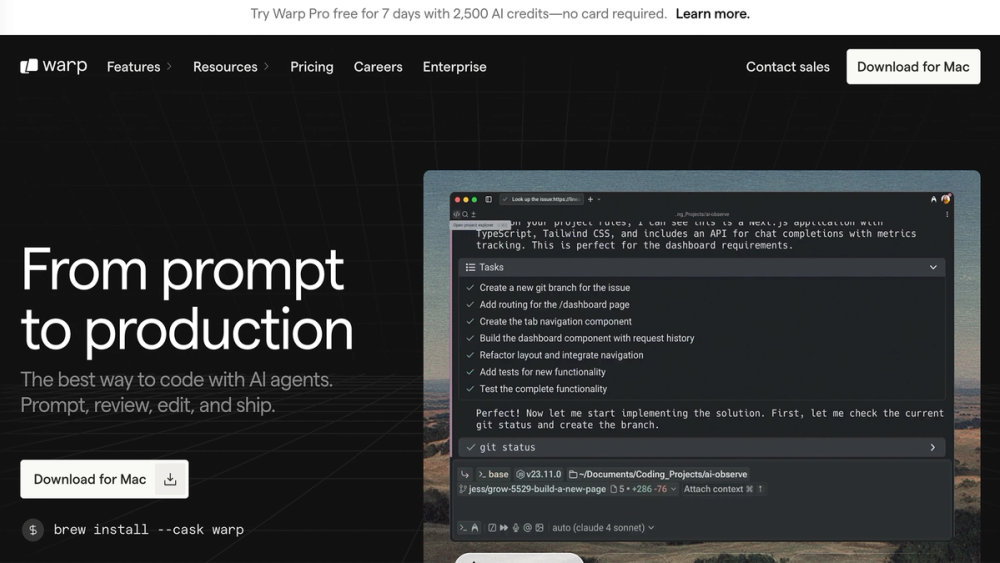This screenshot has height=563, width=1000.
Task: Click the agent A icon near the avatar
Action: coord(934,200)
